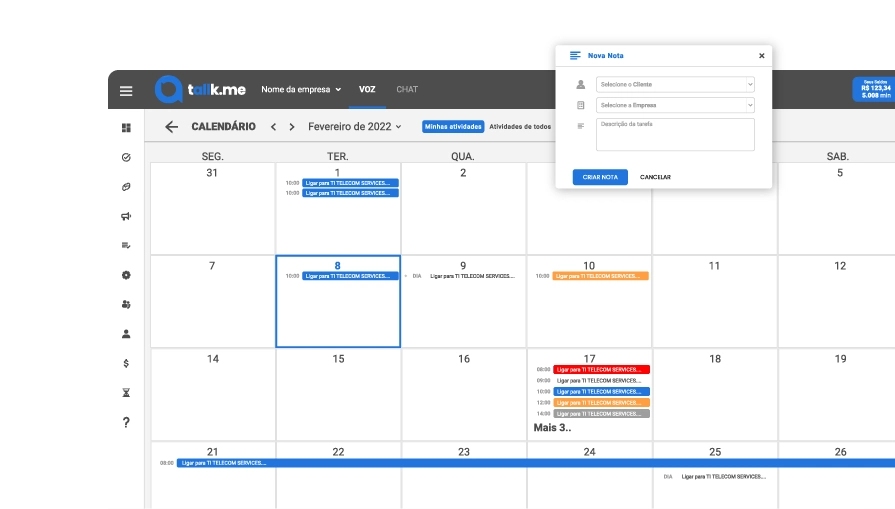Screen dimensions: 895x509
Task: Switch to Atividades de todos filter
Action: click(520, 127)
